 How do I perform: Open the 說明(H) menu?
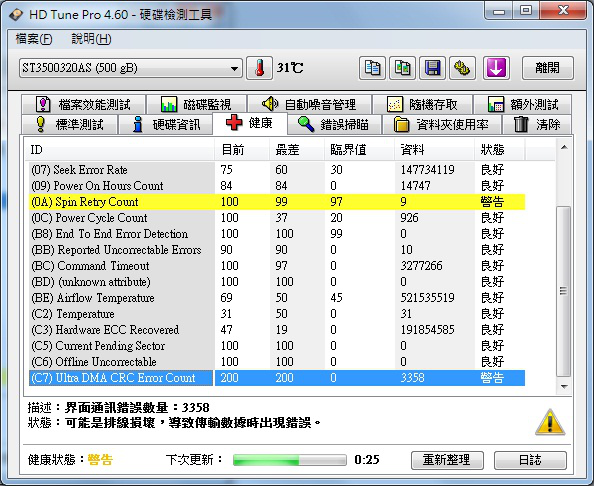(x=91, y=39)
